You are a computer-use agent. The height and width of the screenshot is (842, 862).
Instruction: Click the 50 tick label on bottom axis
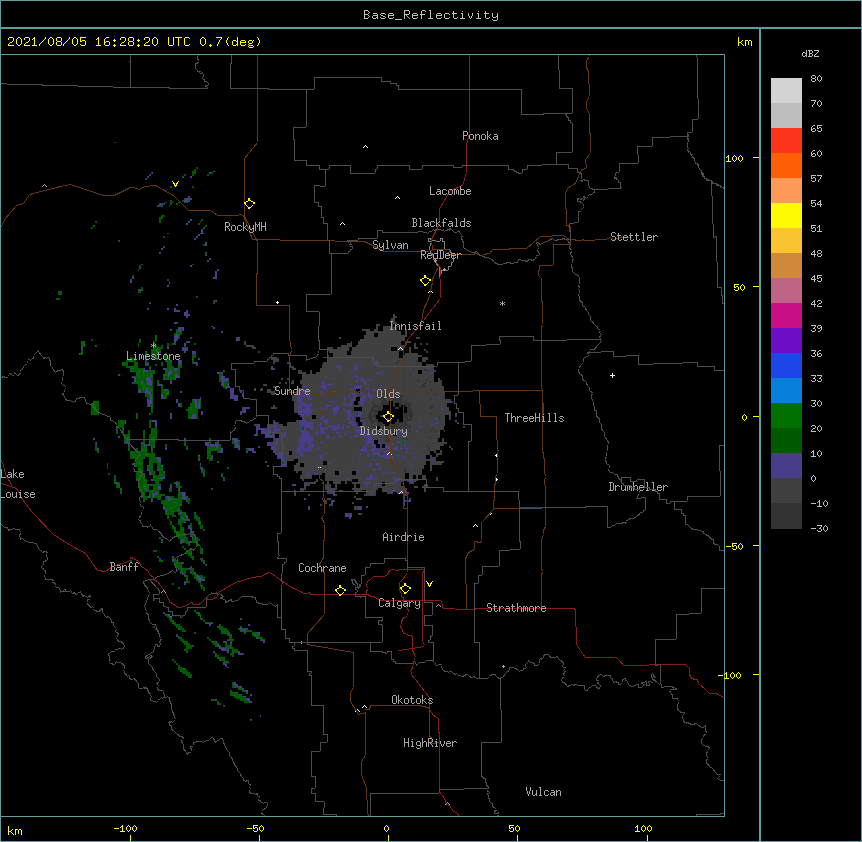514,828
